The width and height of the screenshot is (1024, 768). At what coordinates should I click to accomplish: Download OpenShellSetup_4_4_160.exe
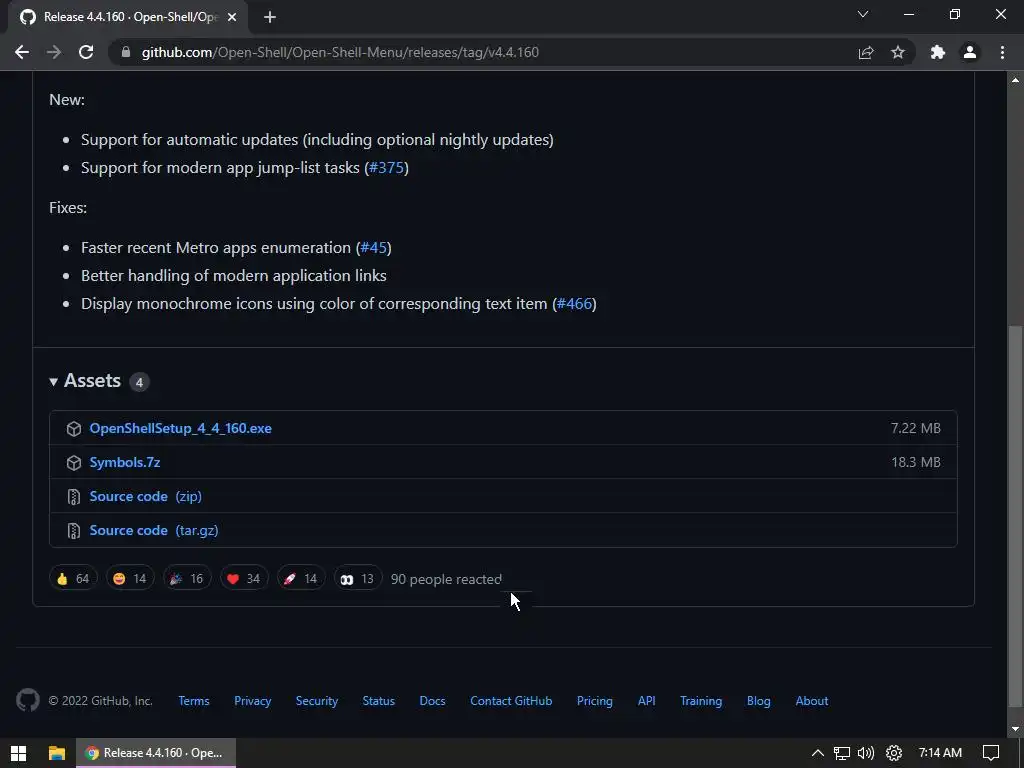coord(180,428)
